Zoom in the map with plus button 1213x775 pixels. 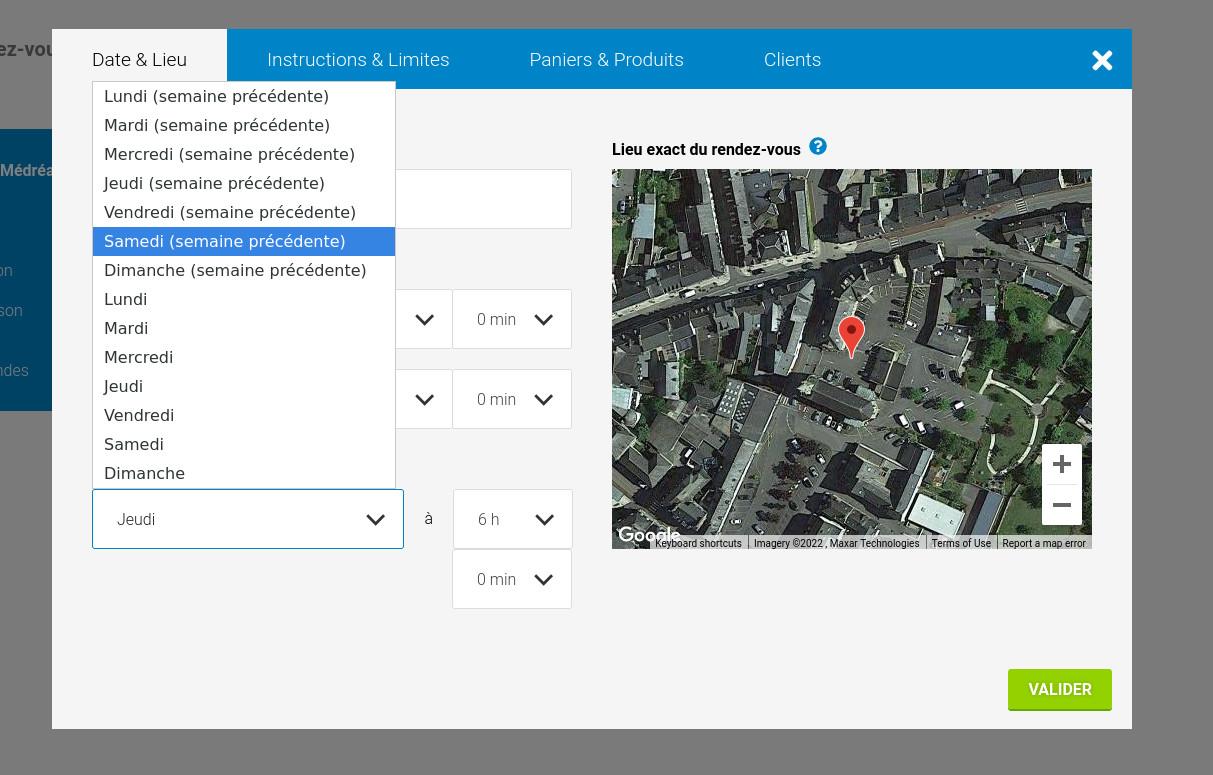pyautogui.click(x=1061, y=464)
